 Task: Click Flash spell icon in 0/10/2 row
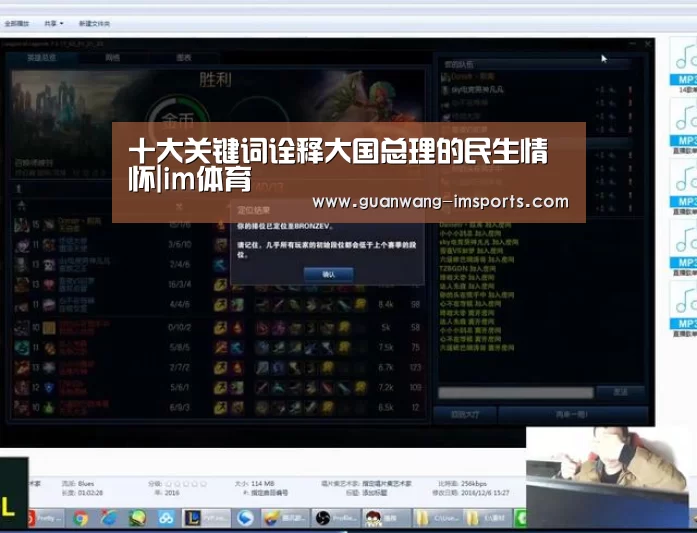pyautogui.click(x=220, y=328)
